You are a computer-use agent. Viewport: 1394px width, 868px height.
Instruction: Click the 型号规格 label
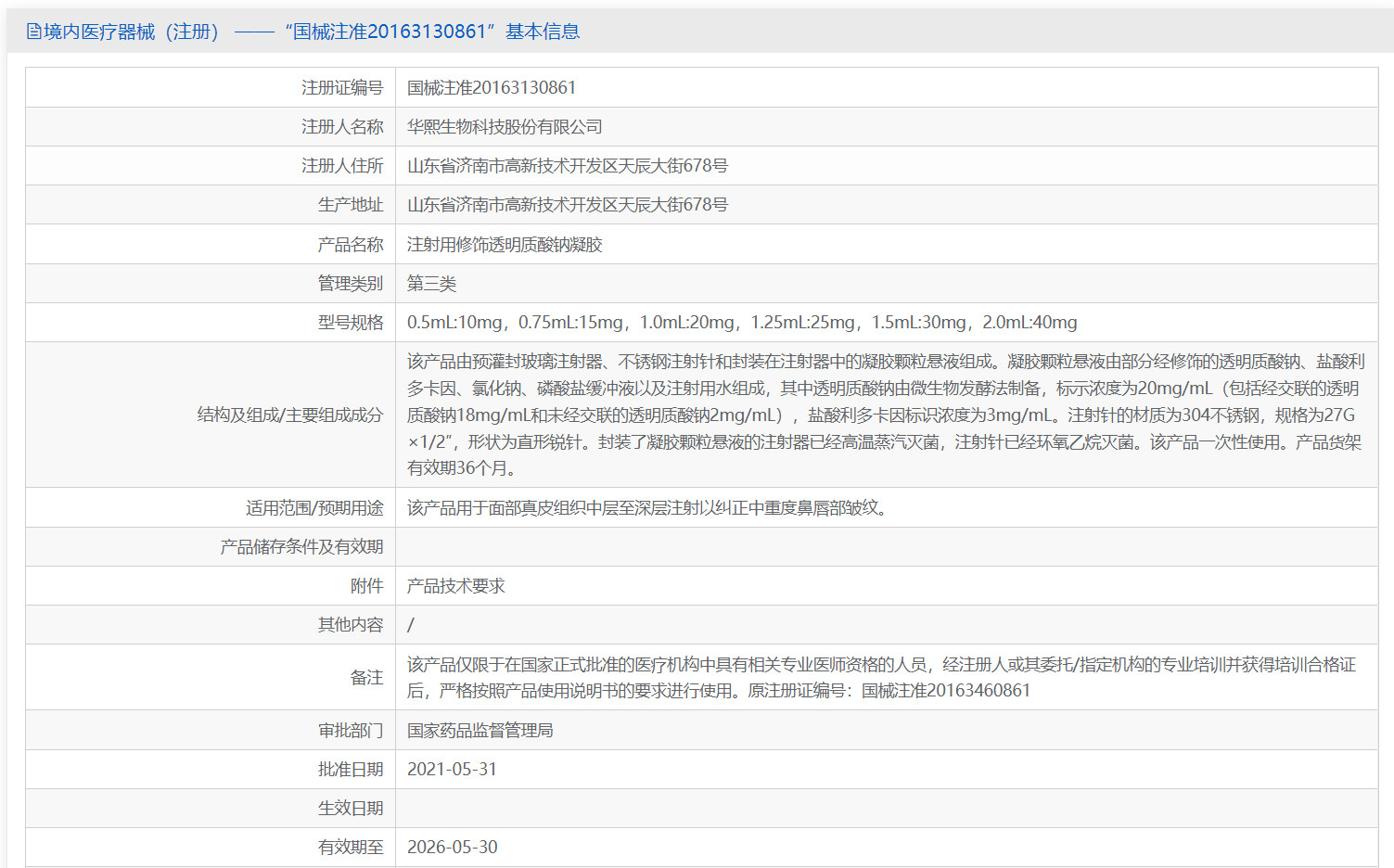tap(351, 323)
